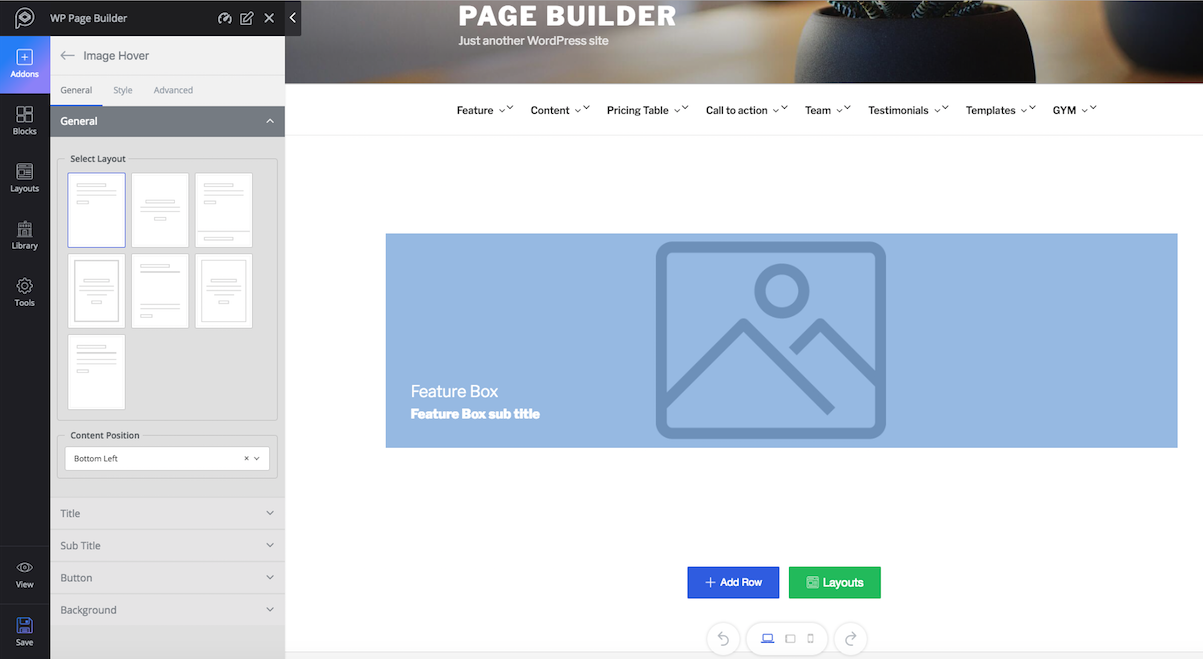Clear the Bottom Left content position

(x=246, y=459)
